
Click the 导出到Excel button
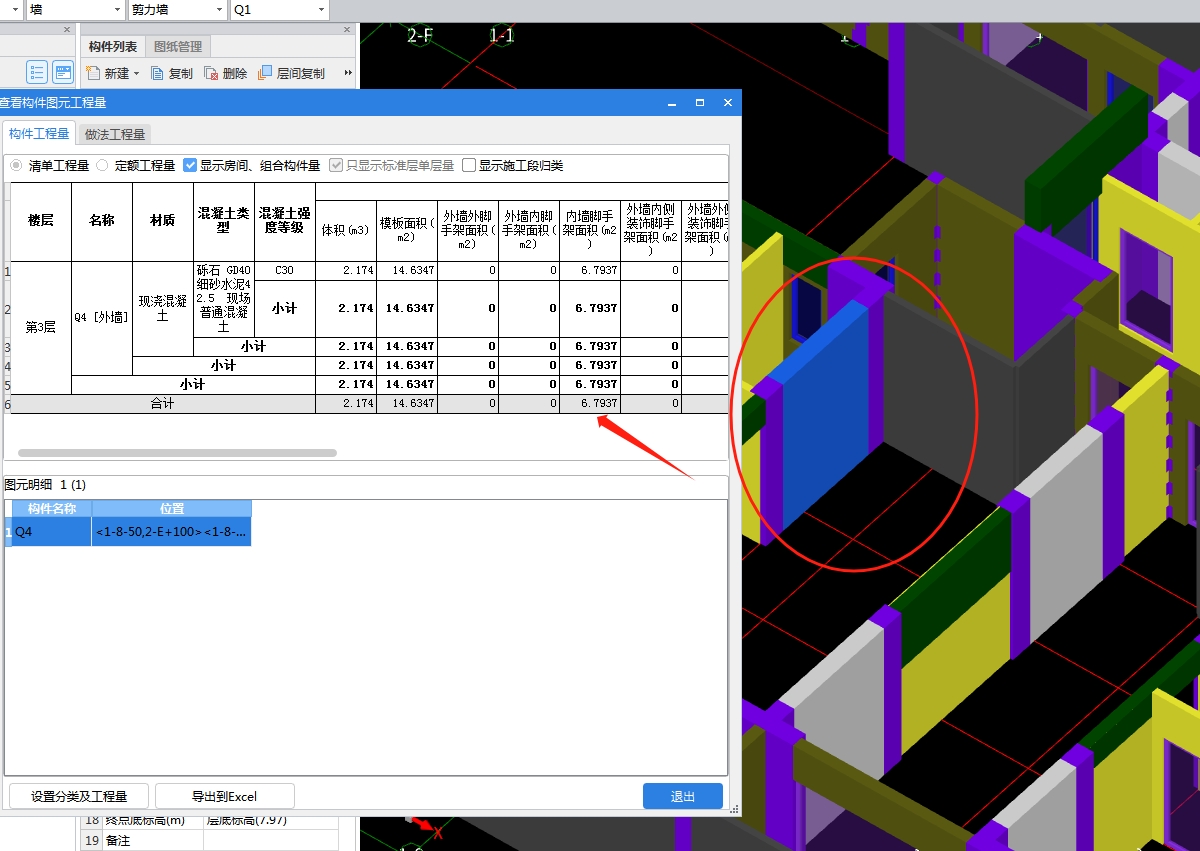click(x=225, y=796)
